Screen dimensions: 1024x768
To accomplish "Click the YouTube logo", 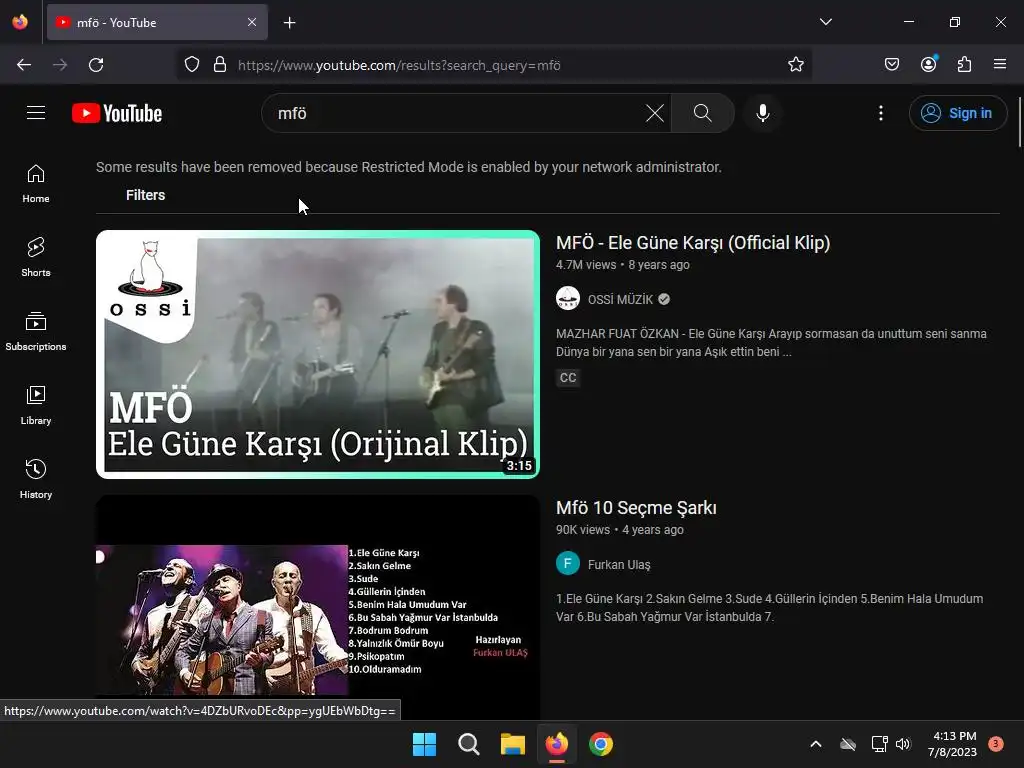I will pos(117,113).
